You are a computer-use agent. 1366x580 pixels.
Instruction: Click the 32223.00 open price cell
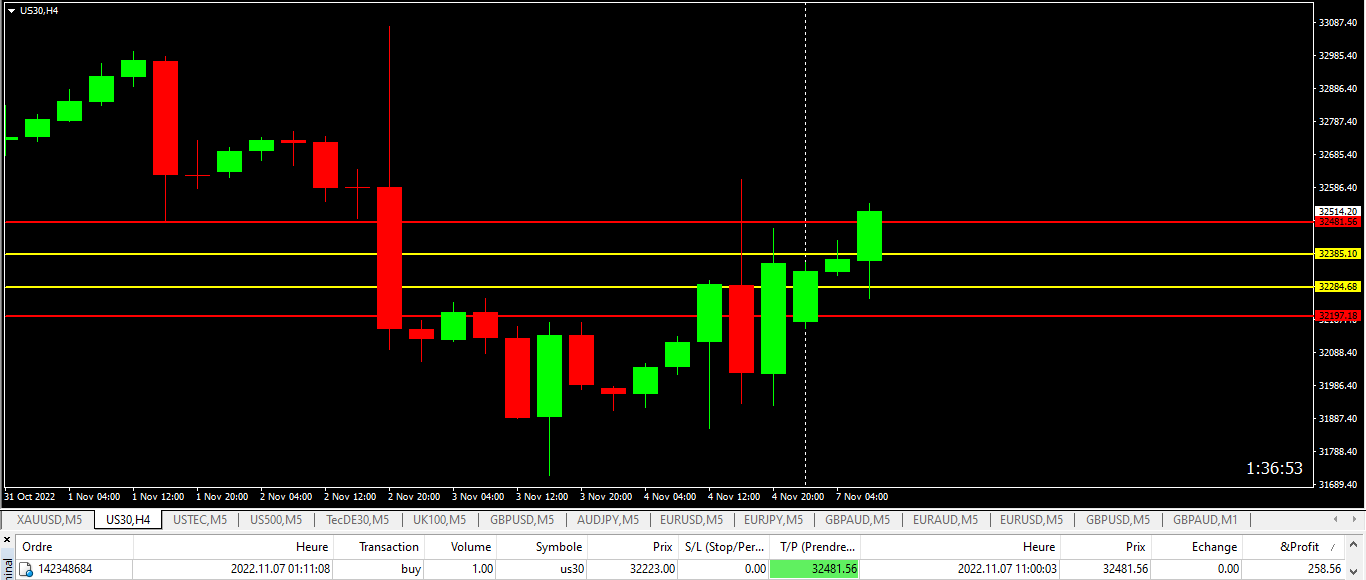coord(652,569)
